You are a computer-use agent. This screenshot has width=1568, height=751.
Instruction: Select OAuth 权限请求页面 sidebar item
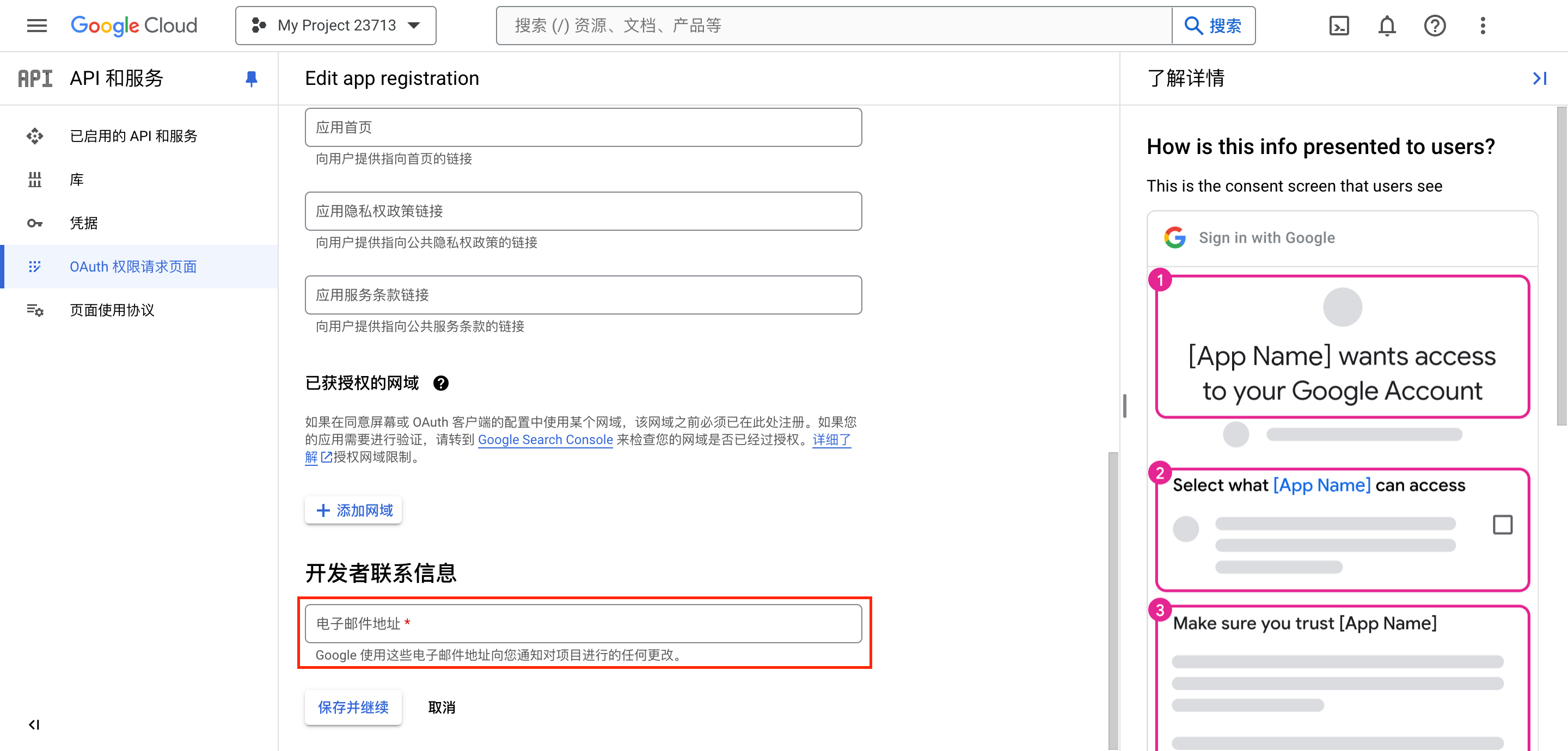click(x=139, y=267)
